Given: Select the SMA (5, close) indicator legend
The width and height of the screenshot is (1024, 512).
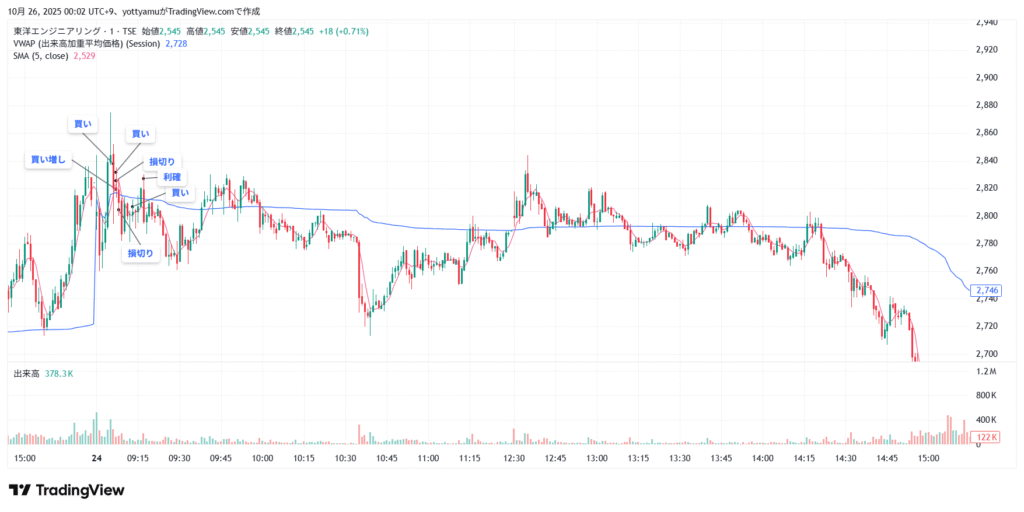Looking at the screenshot, I should coord(41,58).
